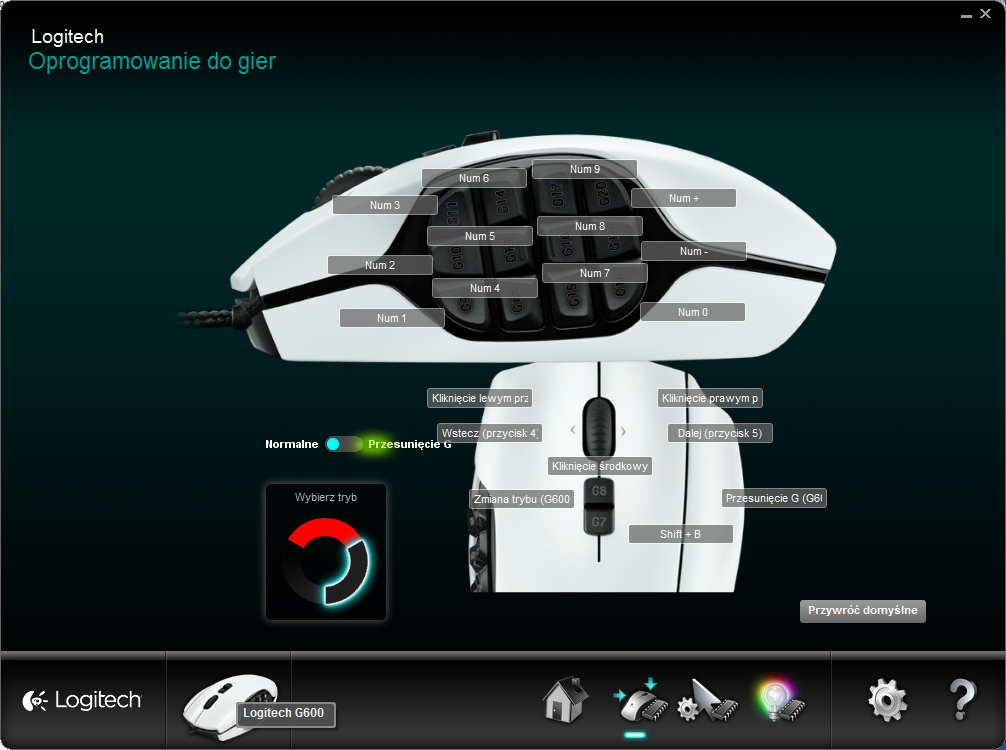
Task: Open the Num + assignment label
Action: pyautogui.click(x=683, y=198)
